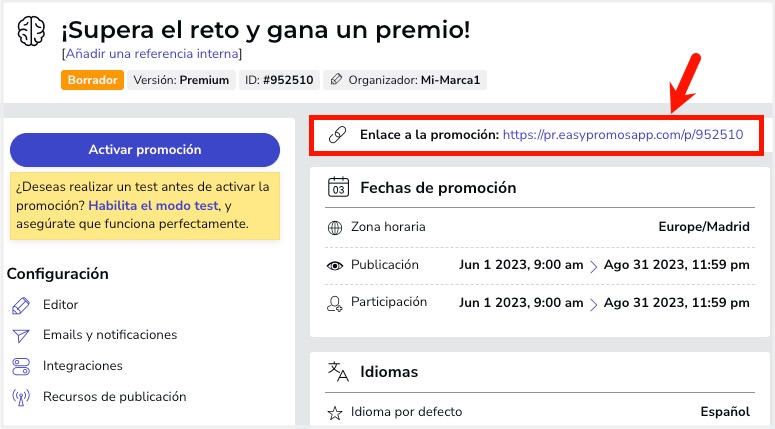Screen dimensions: 775x429
Task: Click the brain icon beside promotion title
Action: click(31, 31)
